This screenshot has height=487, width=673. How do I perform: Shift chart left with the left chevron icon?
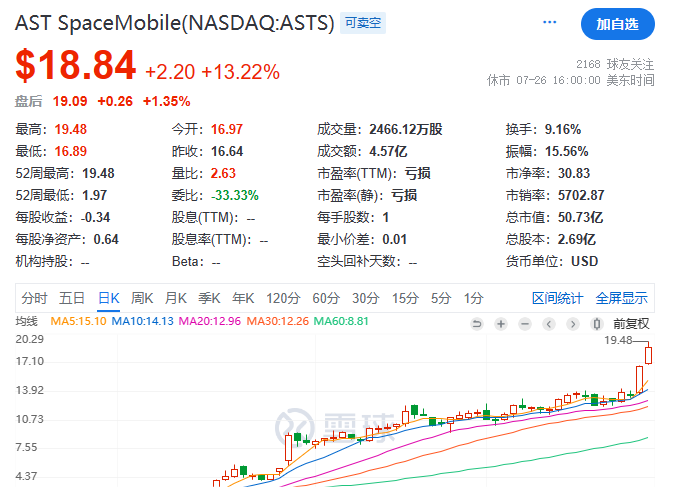coord(549,324)
